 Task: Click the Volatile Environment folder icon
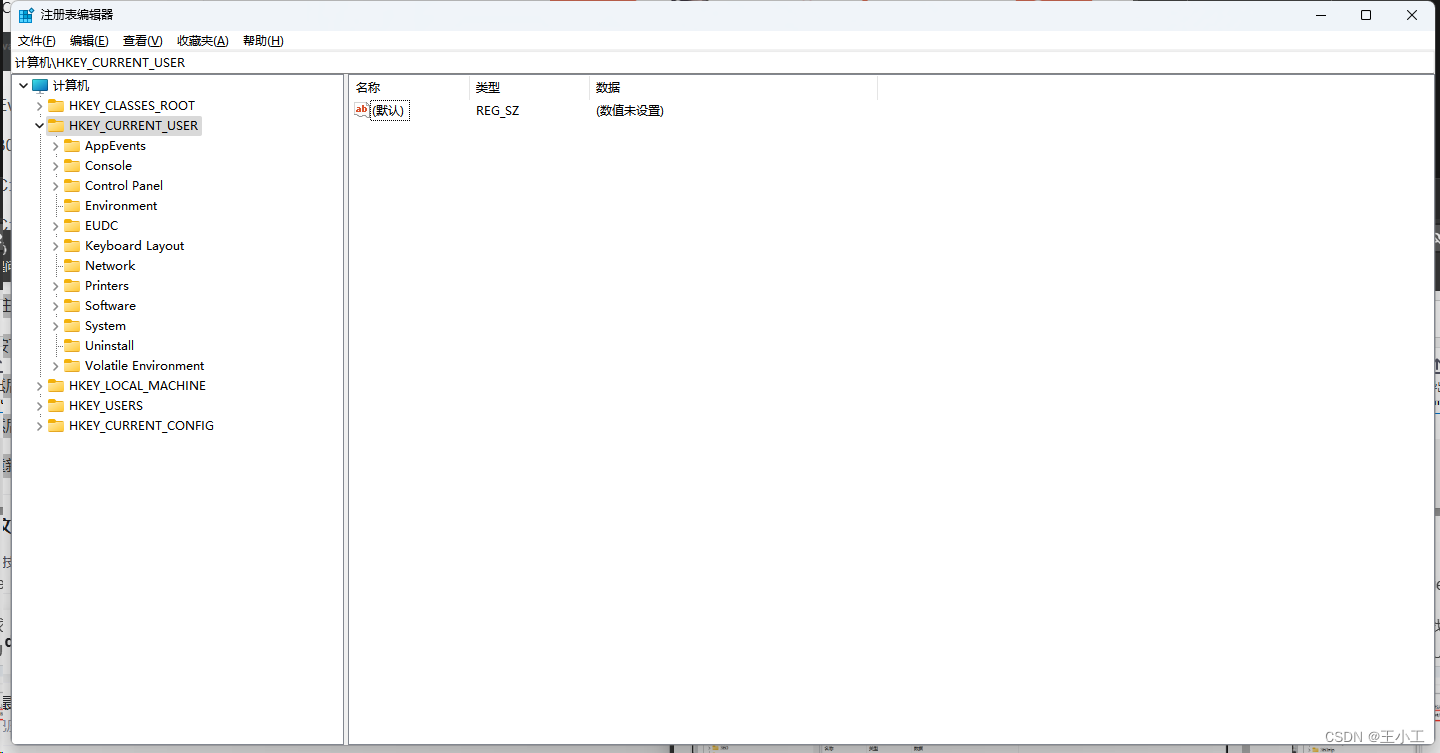click(72, 366)
